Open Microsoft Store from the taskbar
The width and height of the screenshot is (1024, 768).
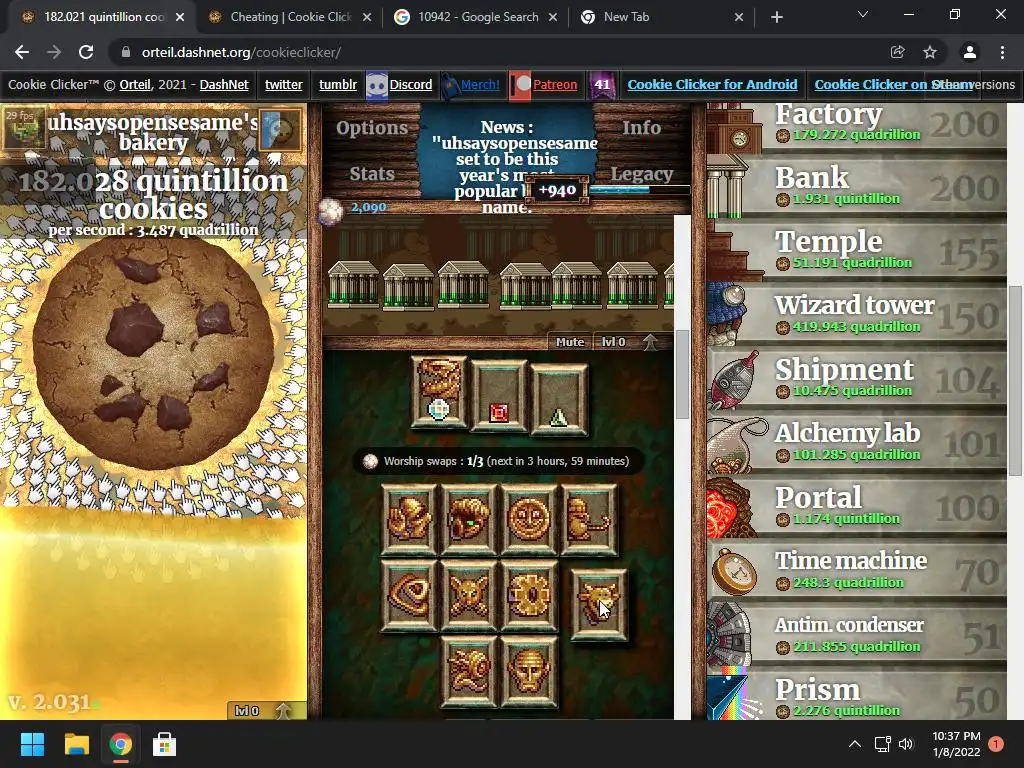[x=164, y=744]
